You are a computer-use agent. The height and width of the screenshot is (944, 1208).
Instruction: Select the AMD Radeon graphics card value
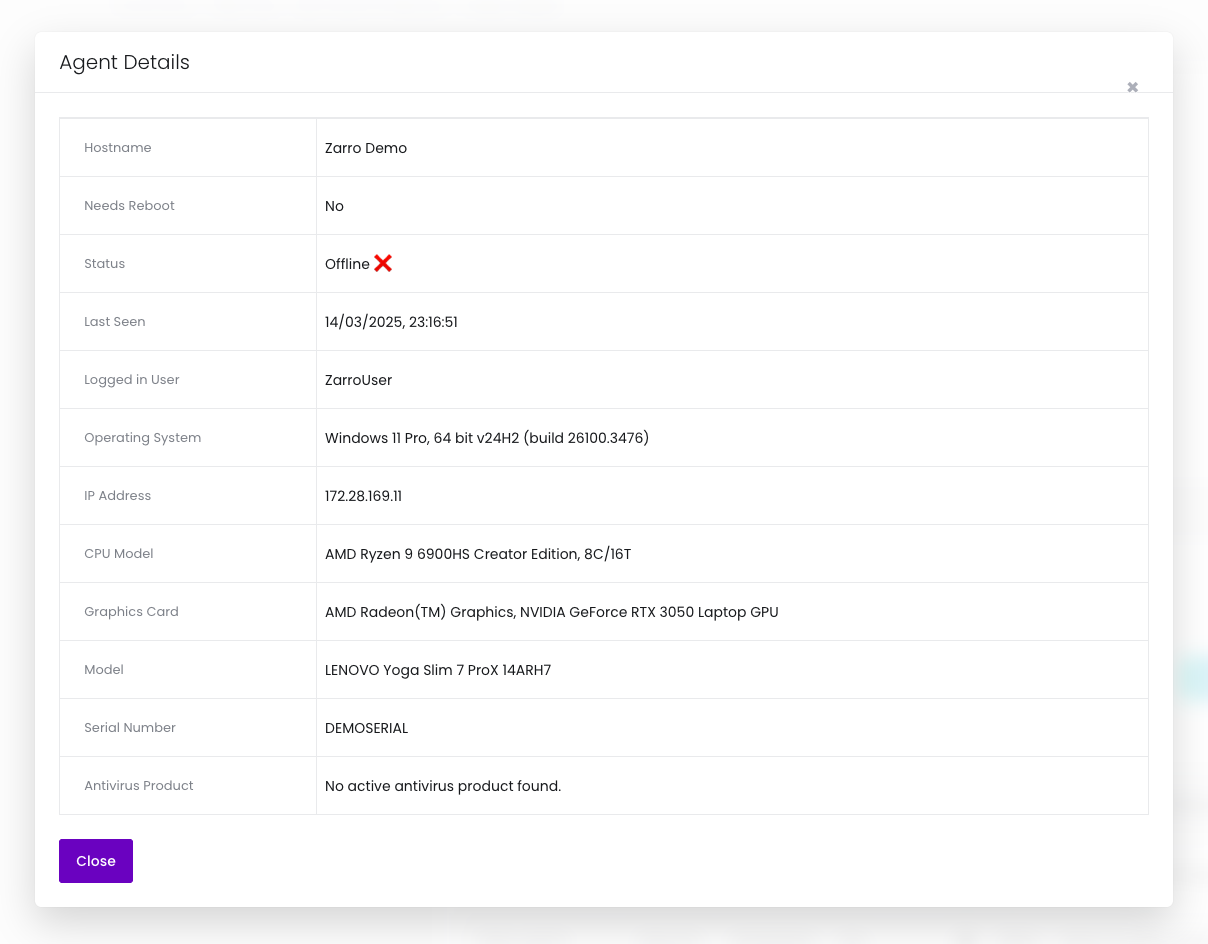tap(551, 612)
